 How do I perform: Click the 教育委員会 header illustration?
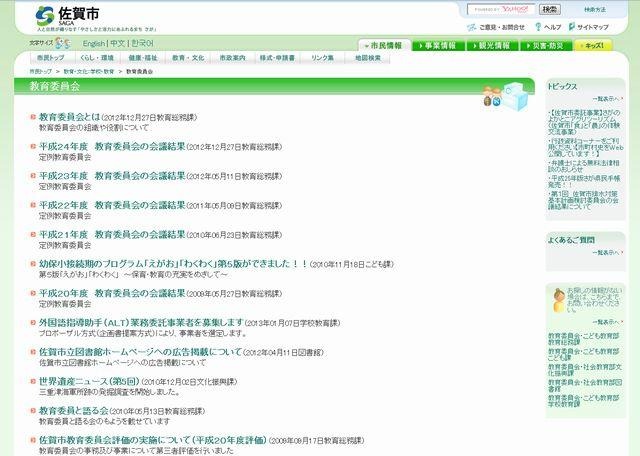(506, 96)
